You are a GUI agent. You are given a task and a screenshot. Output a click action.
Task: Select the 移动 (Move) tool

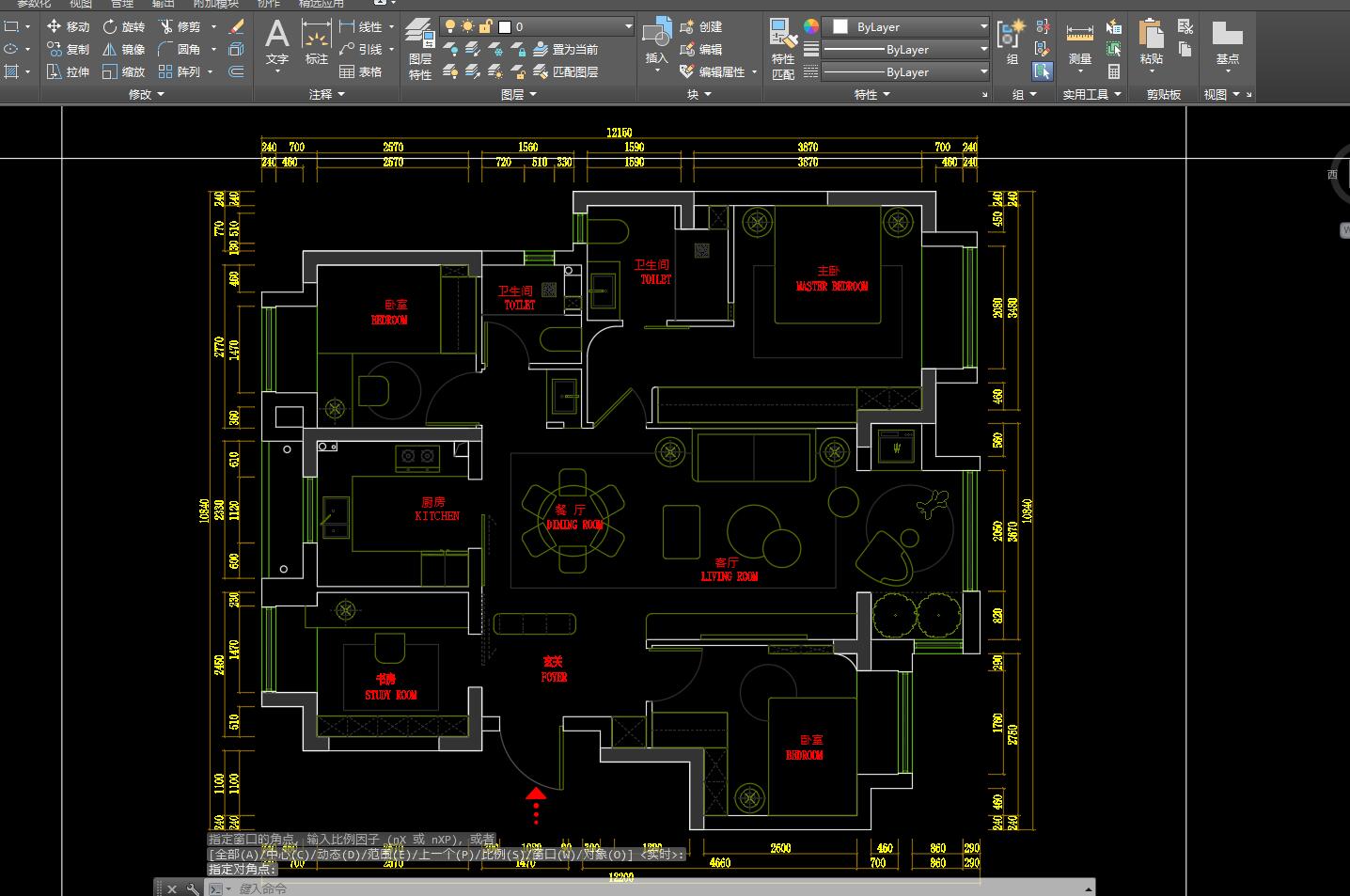tap(68, 26)
